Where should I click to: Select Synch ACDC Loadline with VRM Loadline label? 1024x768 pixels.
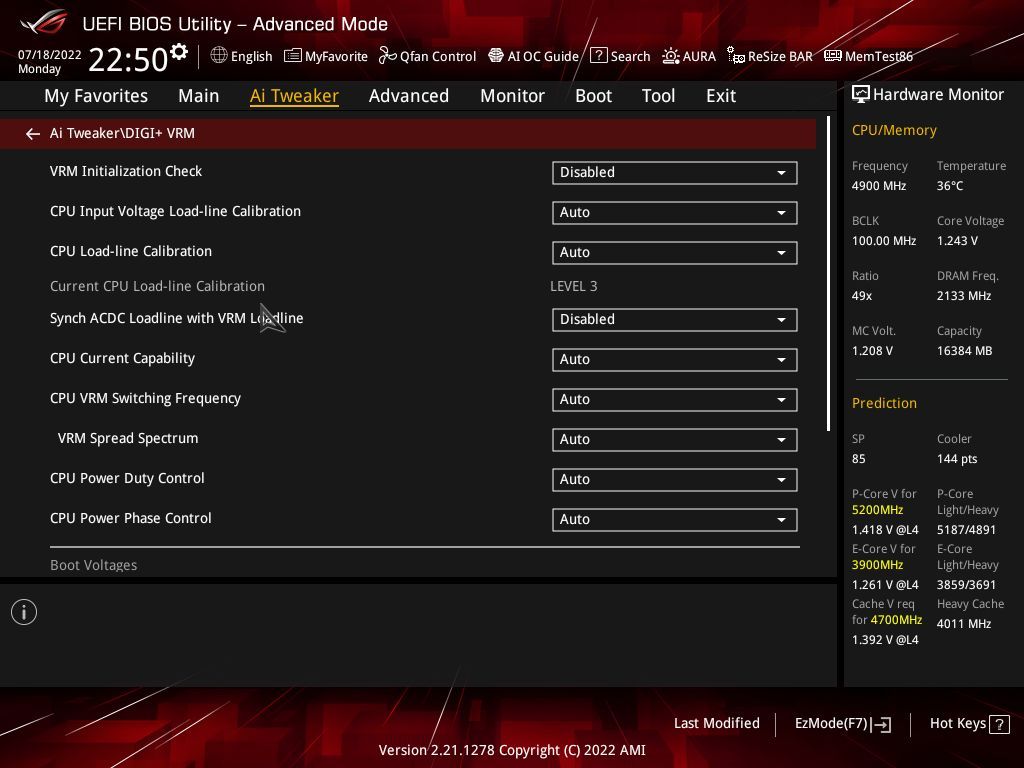coord(176,318)
